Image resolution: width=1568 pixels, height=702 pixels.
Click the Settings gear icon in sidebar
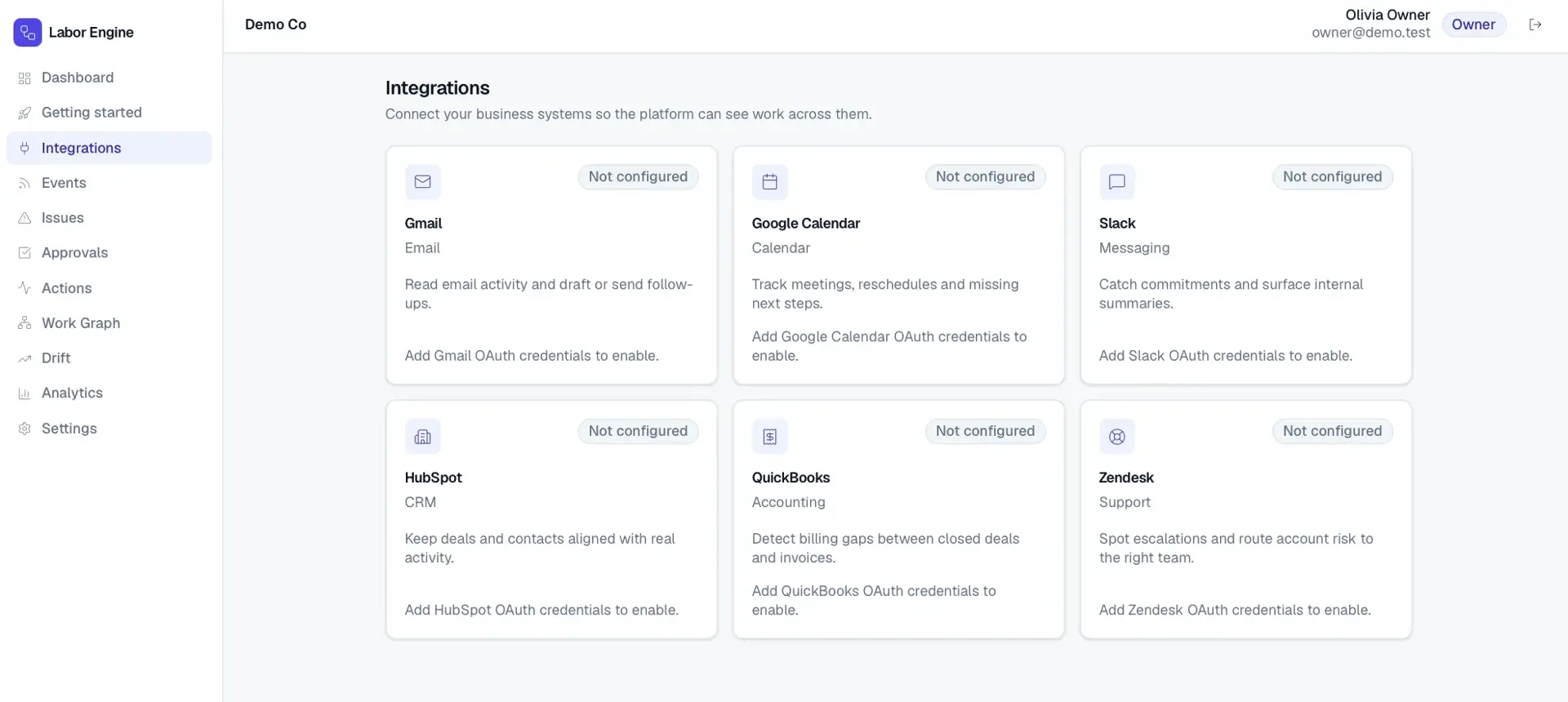click(x=24, y=429)
